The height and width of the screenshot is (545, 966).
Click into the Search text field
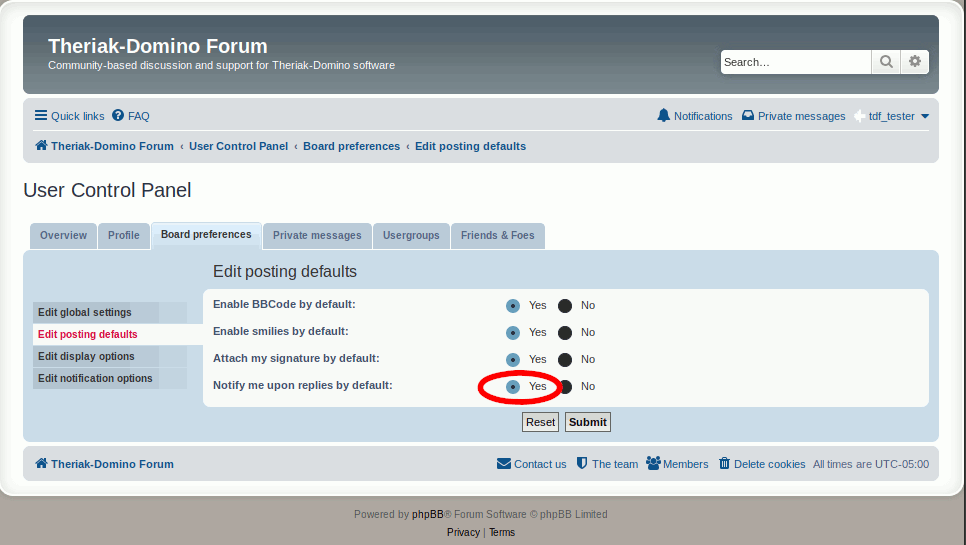pos(795,62)
